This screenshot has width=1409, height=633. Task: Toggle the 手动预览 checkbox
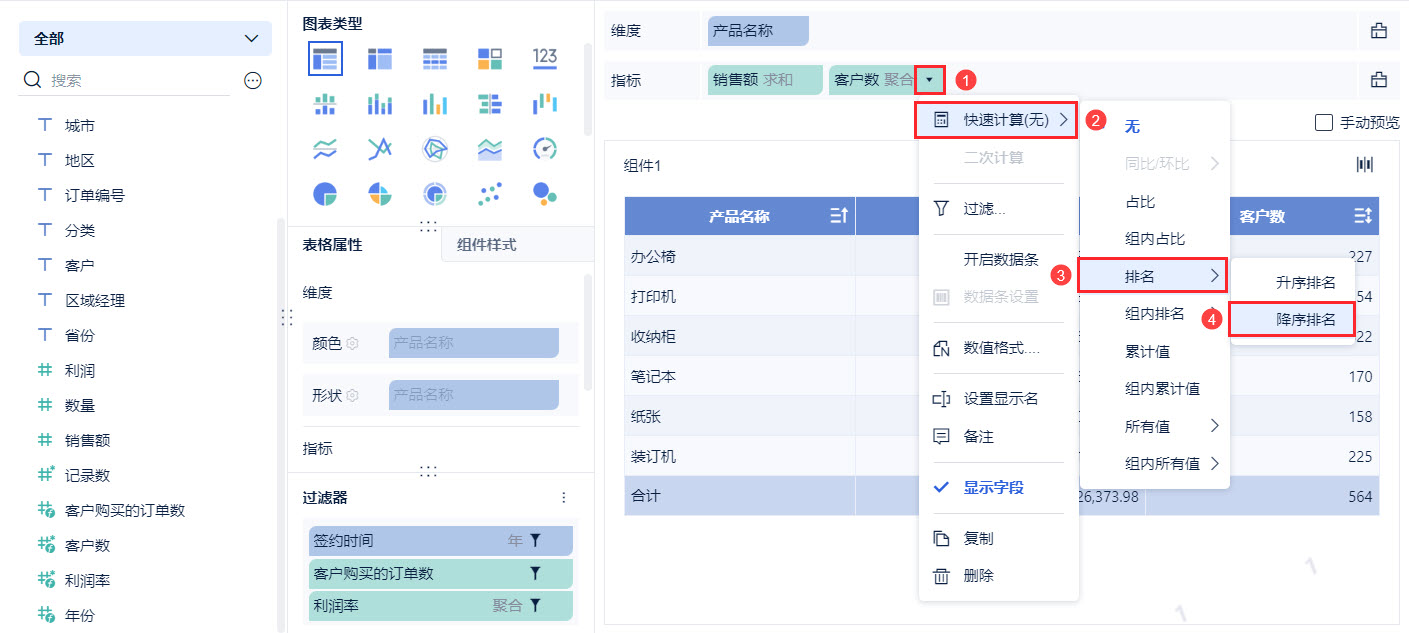coord(1324,122)
